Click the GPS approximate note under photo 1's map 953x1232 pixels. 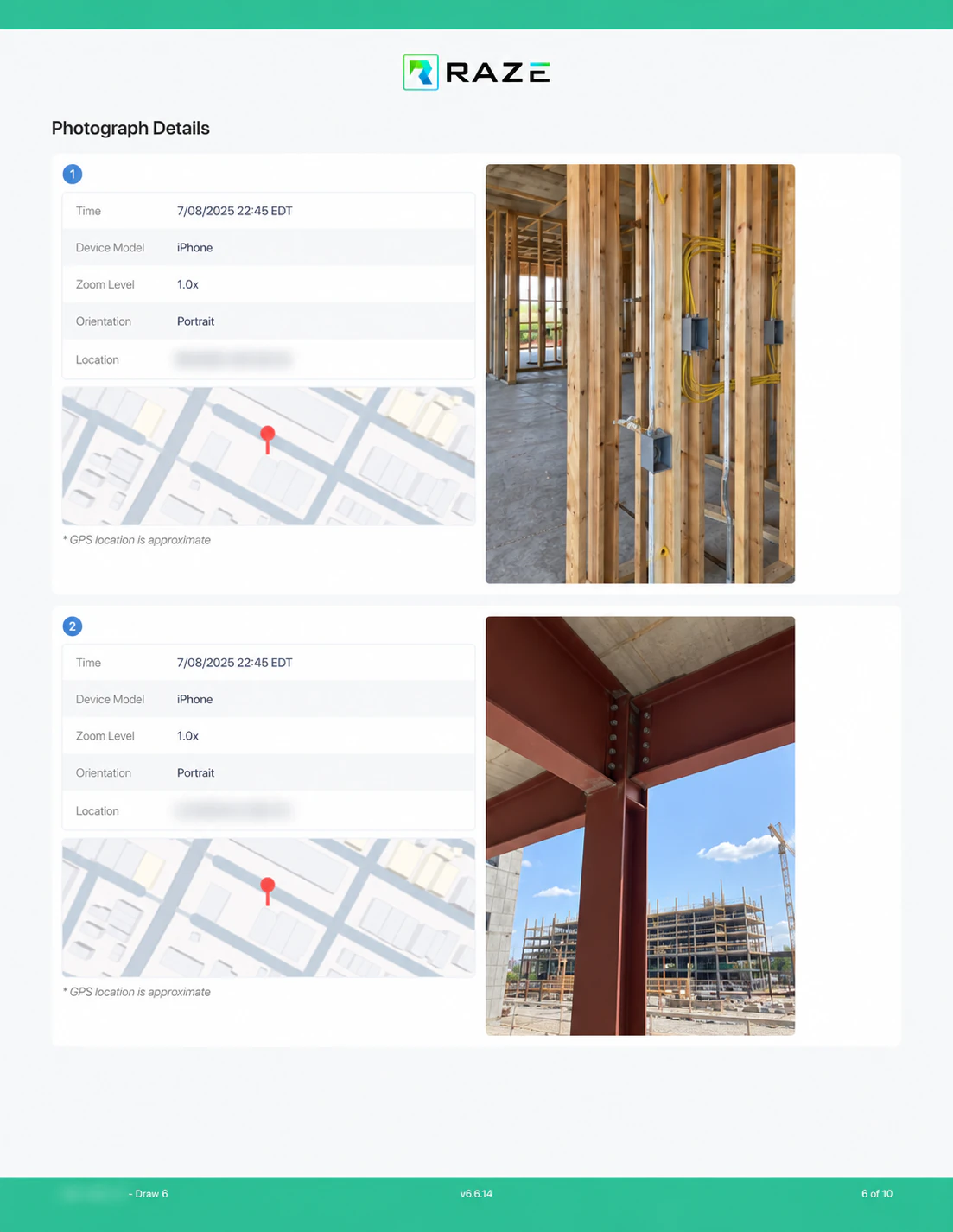click(x=137, y=540)
